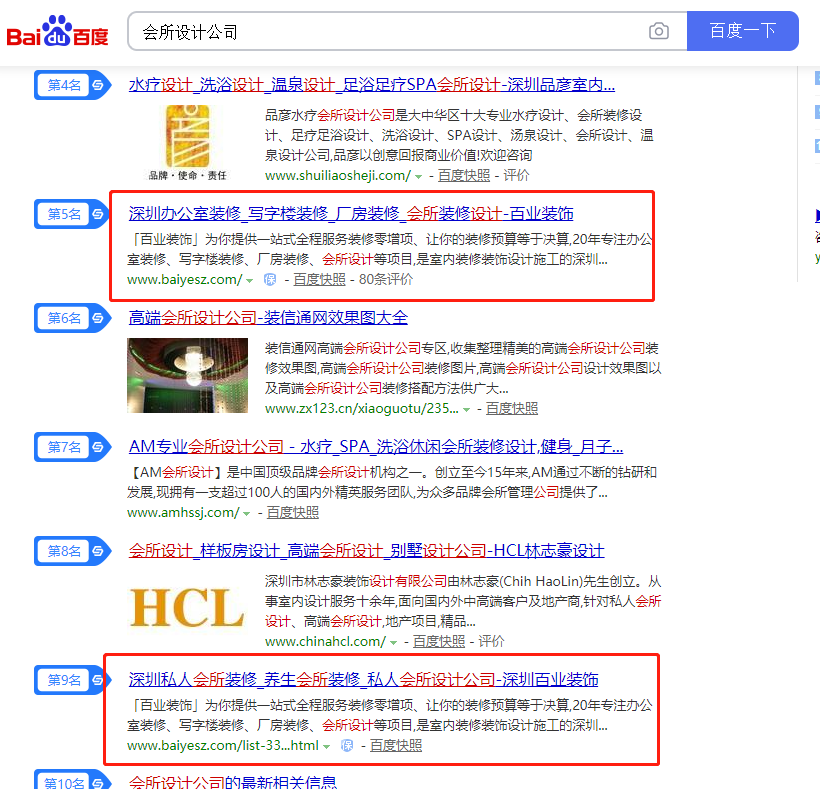820x789 pixels.
Task: Click the 第8名 rank badge
Action: [x=73, y=551]
